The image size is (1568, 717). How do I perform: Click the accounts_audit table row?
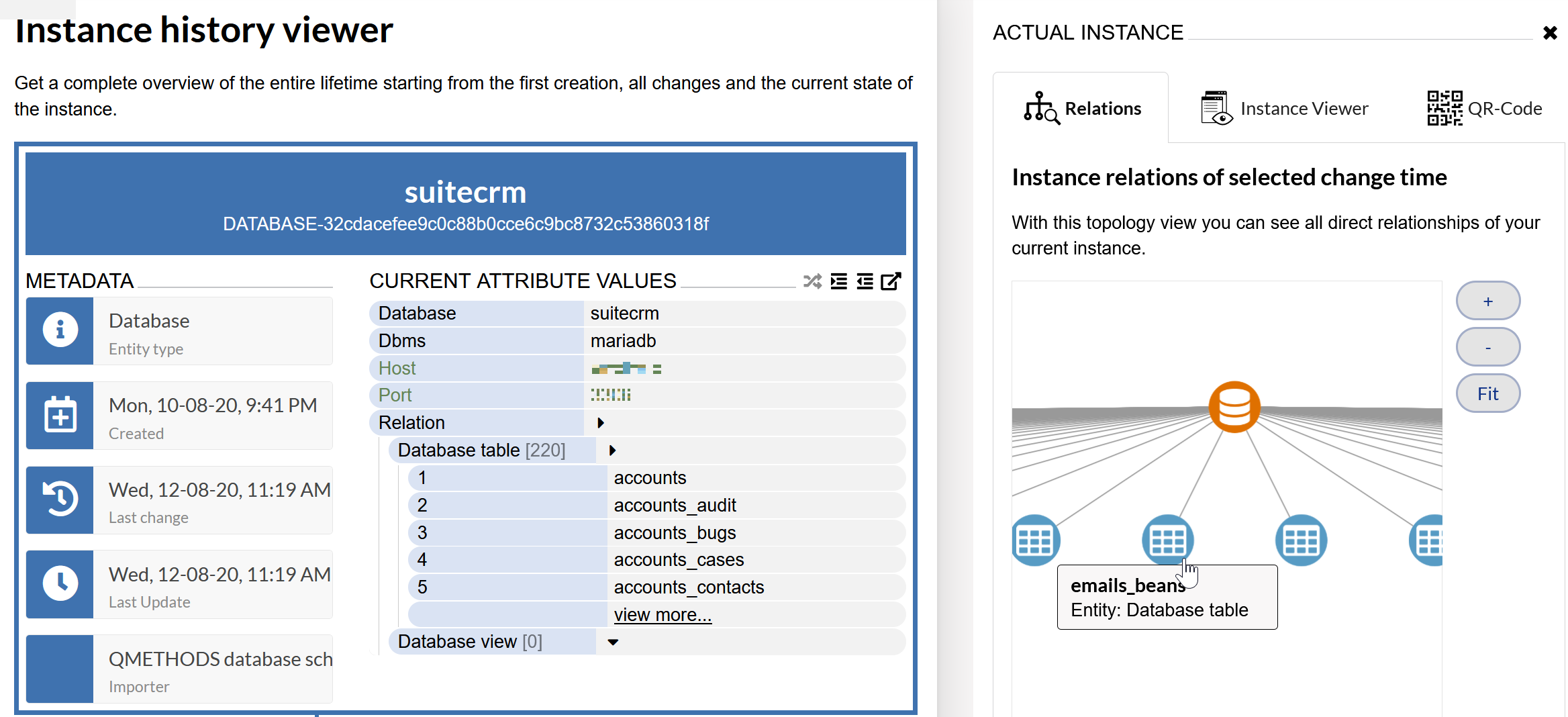pyautogui.click(x=656, y=505)
